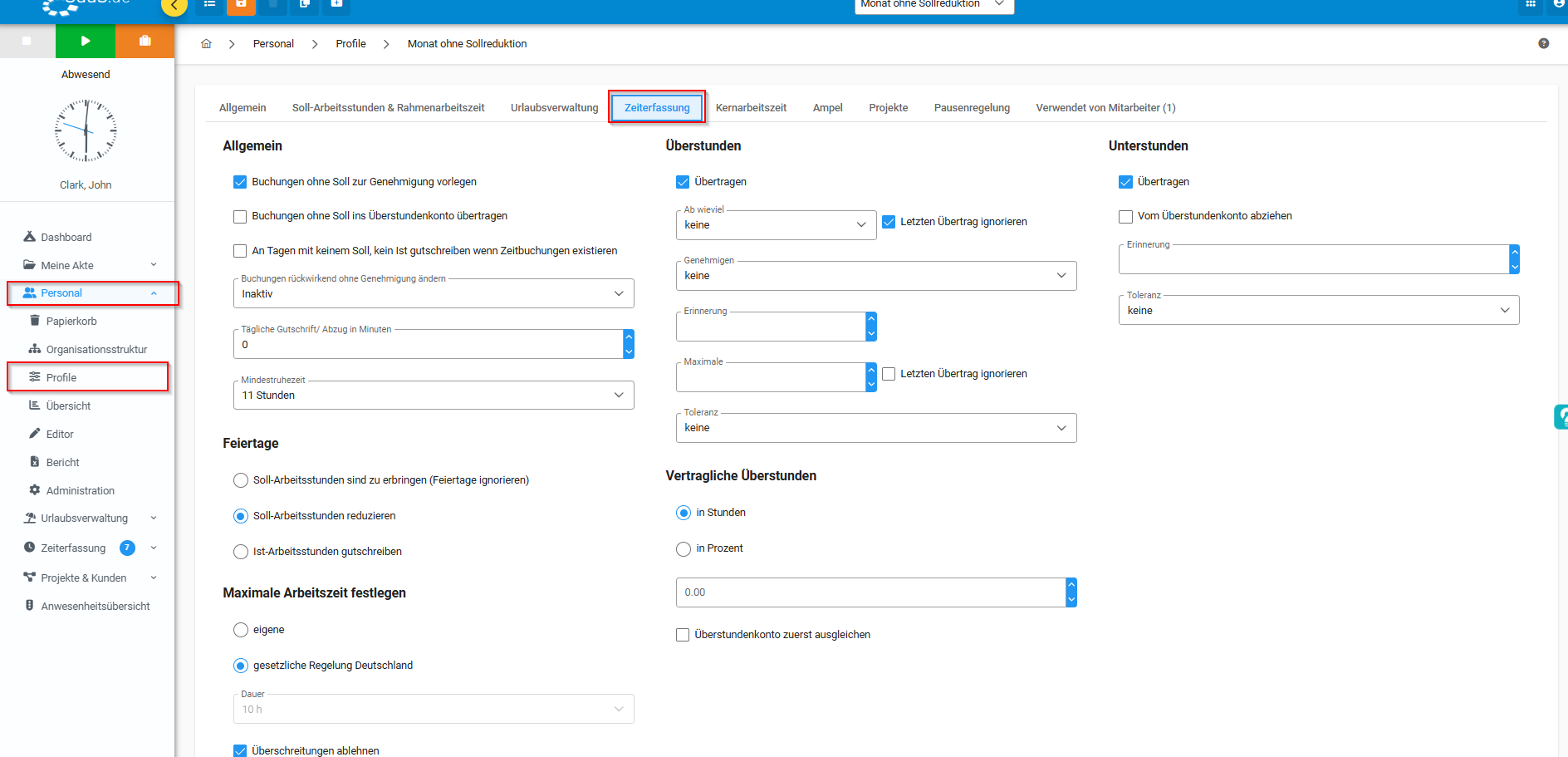This screenshot has height=757, width=1568.
Task: Open the Genehmigen dropdown under Überstunden
Action: tap(875, 276)
